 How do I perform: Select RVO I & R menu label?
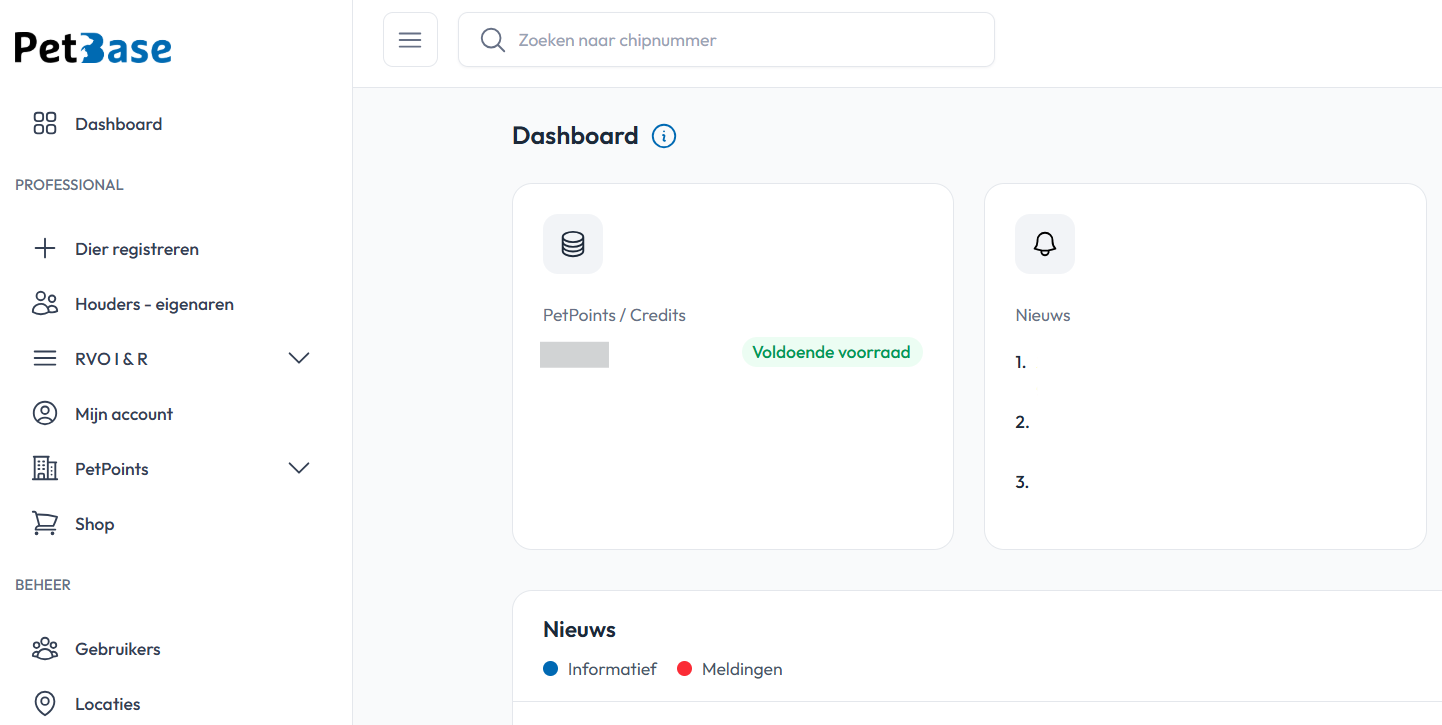pos(111,359)
